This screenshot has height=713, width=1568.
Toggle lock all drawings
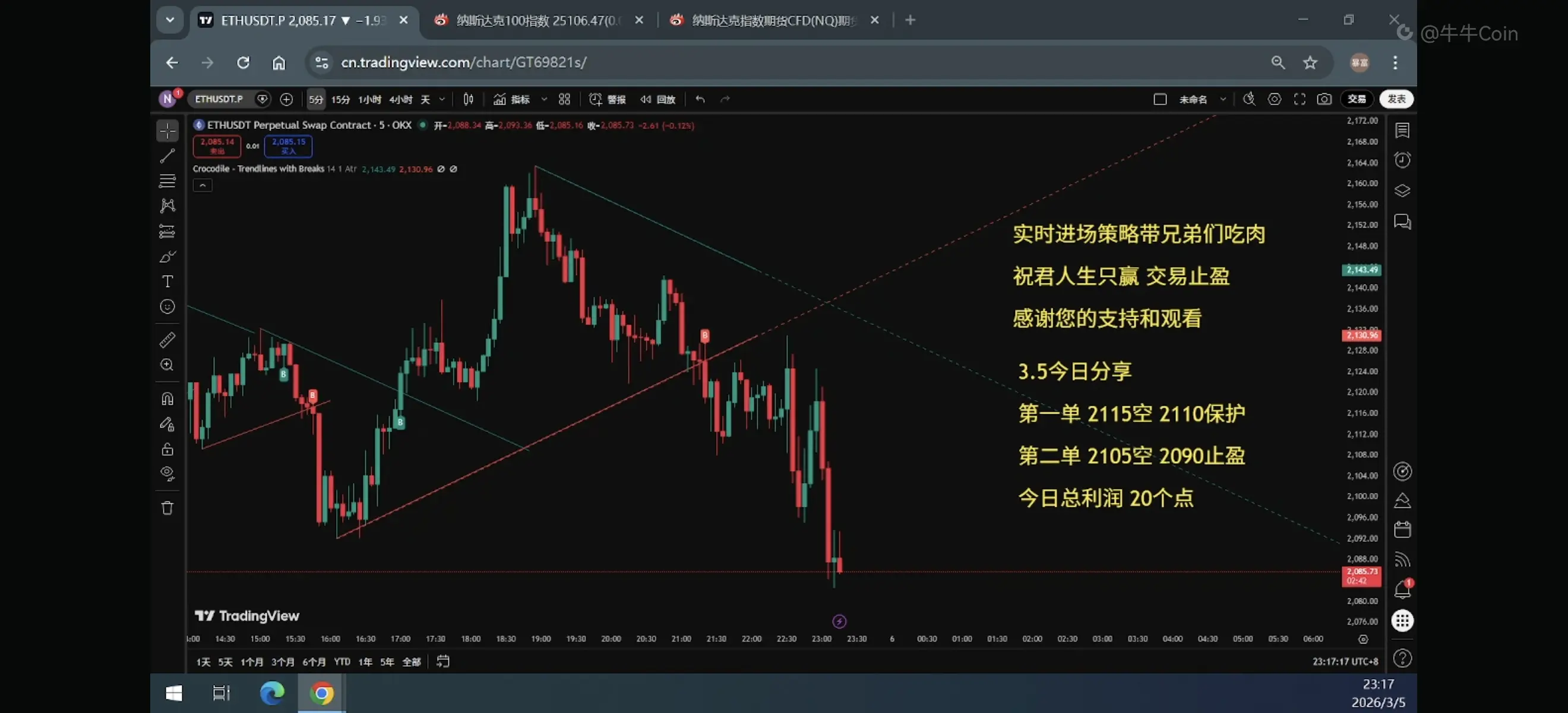pos(167,449)
